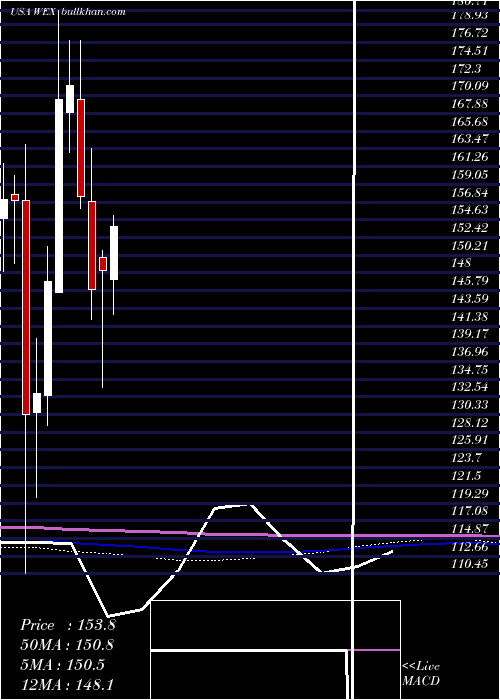Click the '50MA : 150.8' readout
500x700 pixels.
[x=67, y=645]
